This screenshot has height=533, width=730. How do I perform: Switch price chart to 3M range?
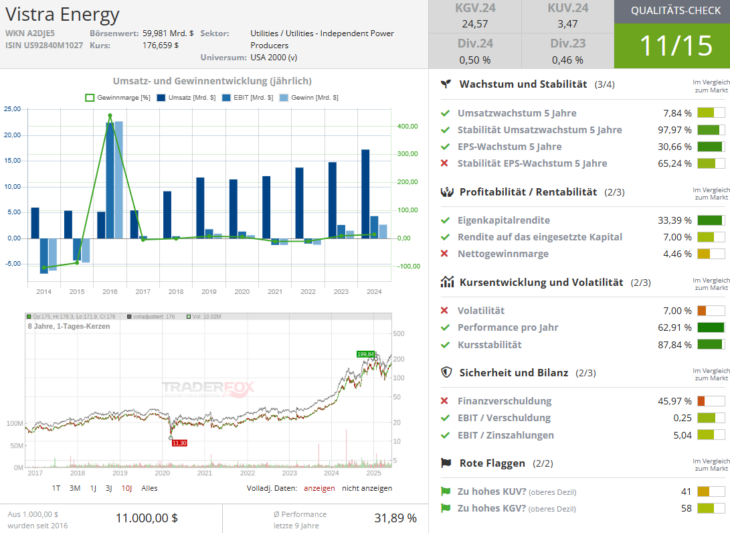[x=75, y=488]
